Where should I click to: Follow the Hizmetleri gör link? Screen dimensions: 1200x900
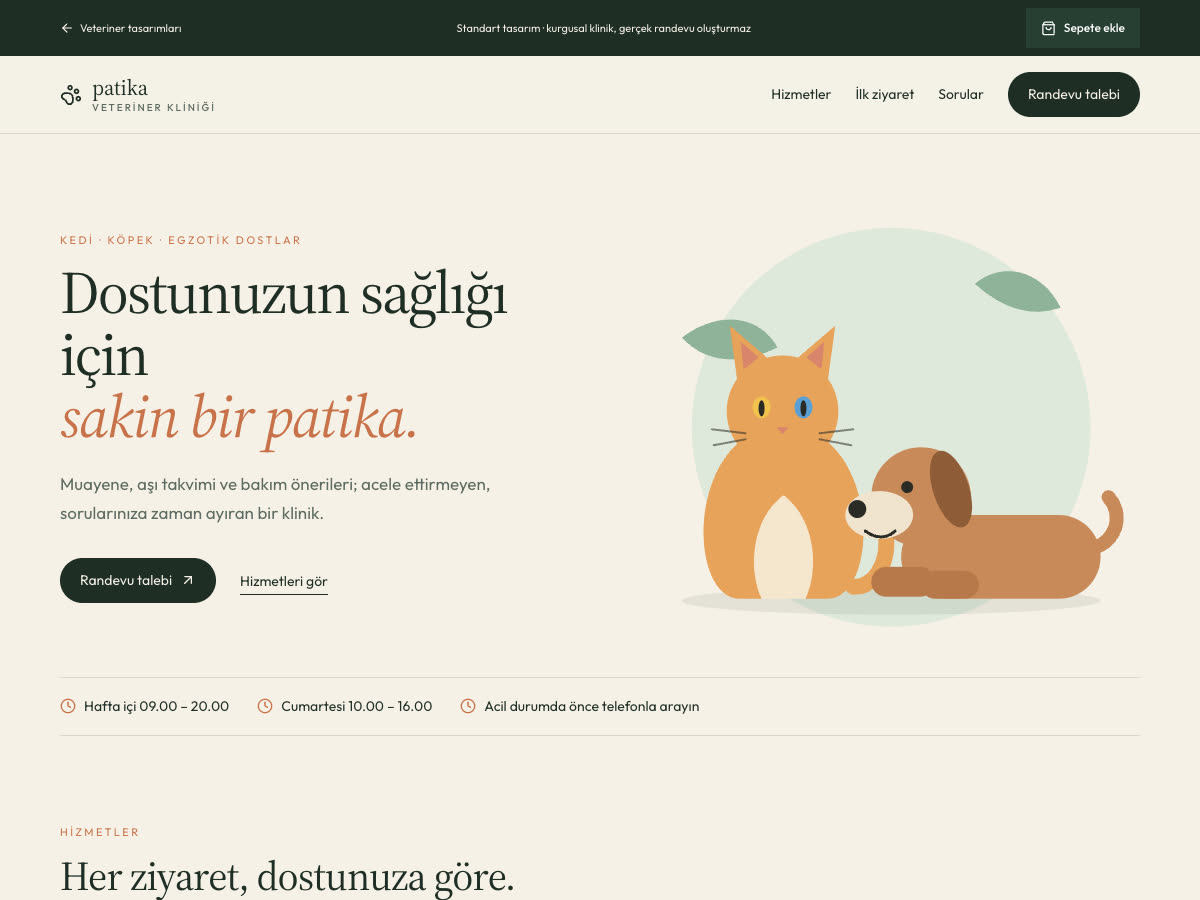[x=284, y=582]
